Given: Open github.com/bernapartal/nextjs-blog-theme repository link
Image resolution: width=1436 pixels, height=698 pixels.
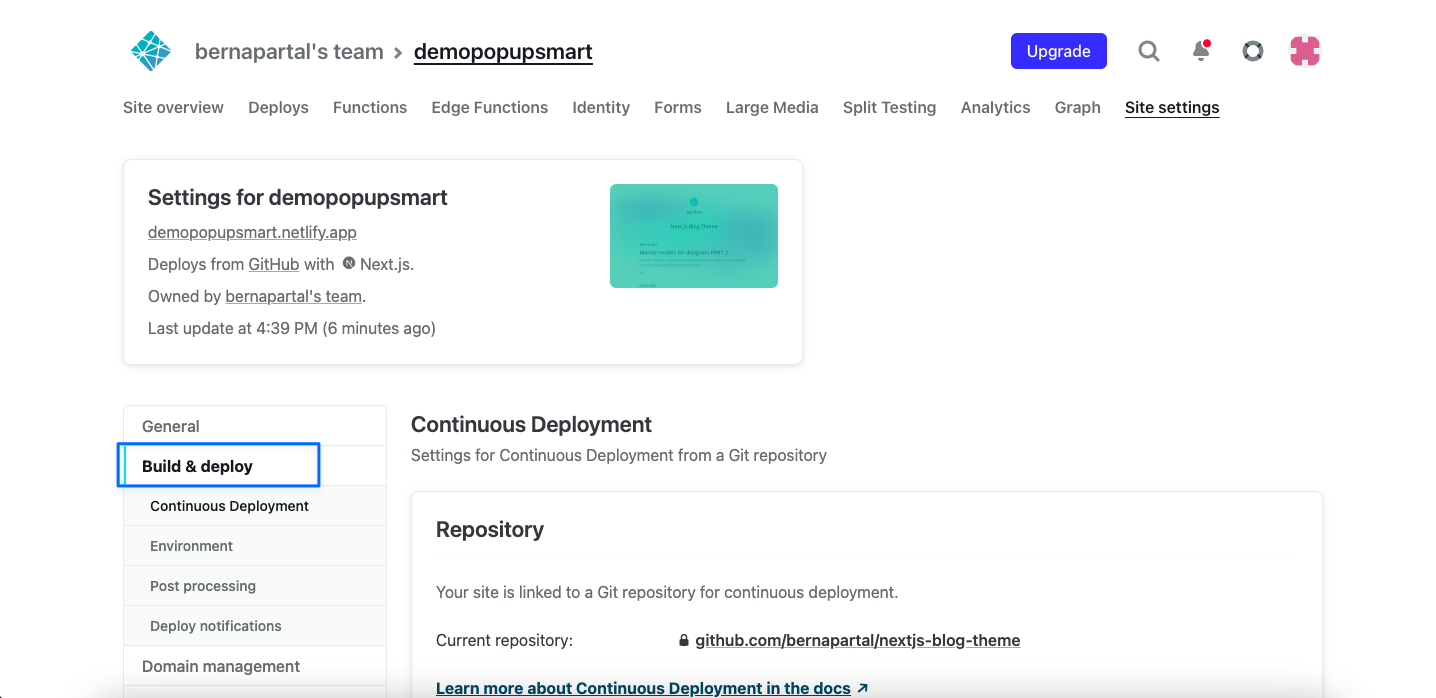Looking at the screenshot, I should (x=858, y=640).
